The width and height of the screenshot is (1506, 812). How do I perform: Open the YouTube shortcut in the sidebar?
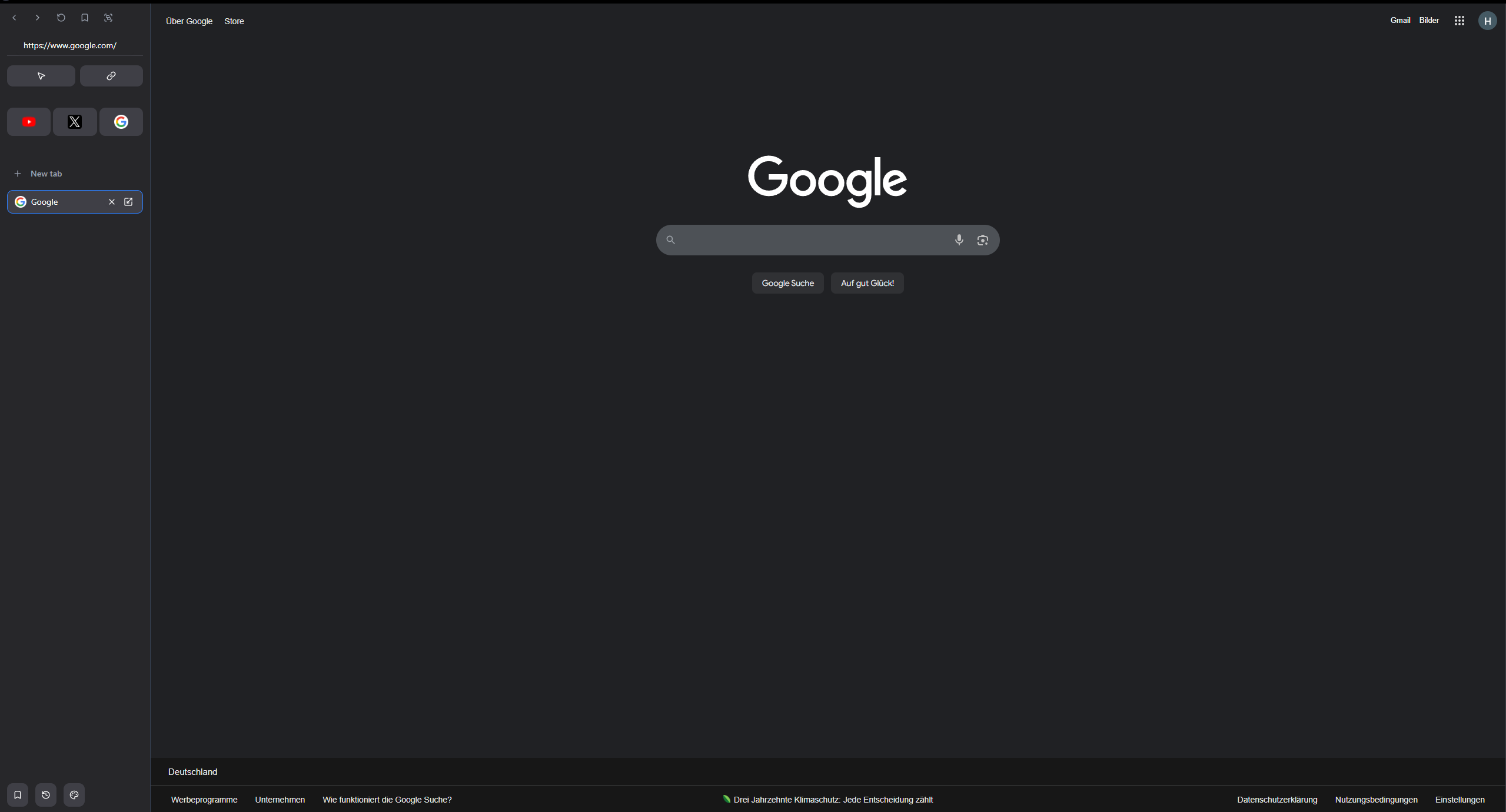click(28, 121)
